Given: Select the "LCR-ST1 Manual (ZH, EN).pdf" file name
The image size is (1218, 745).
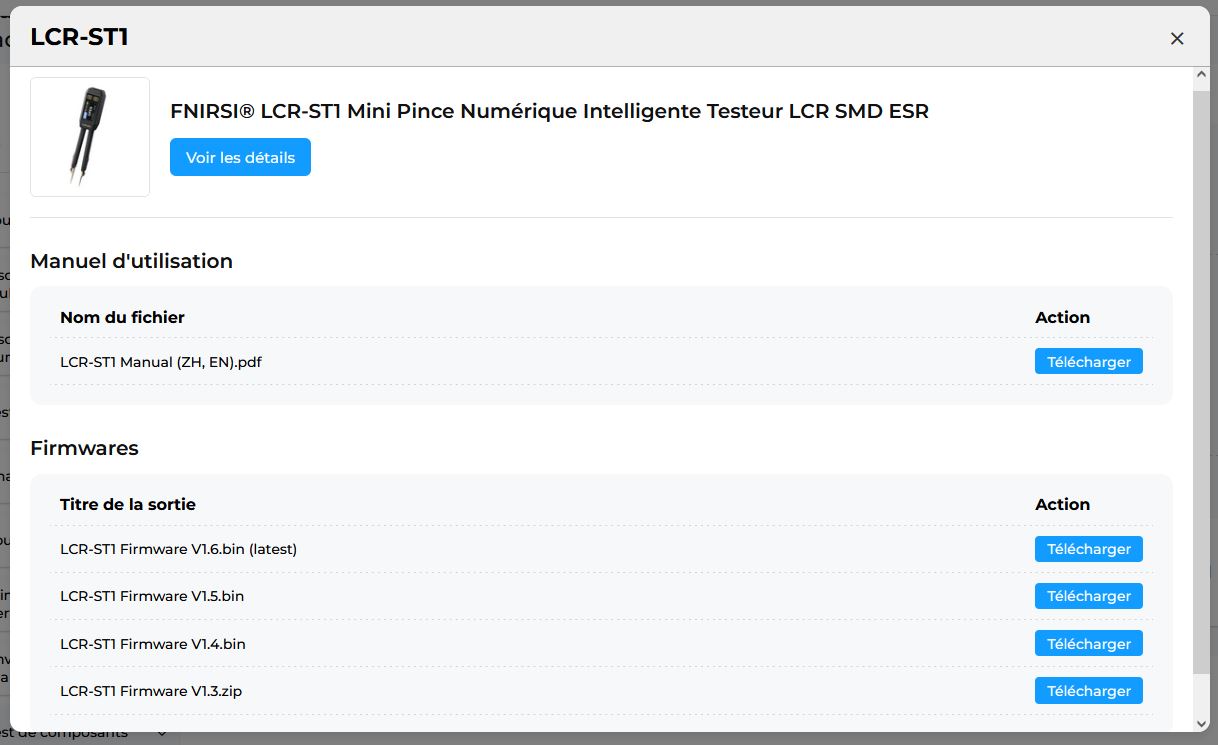Looking at the screenshot, I should 161,362.
